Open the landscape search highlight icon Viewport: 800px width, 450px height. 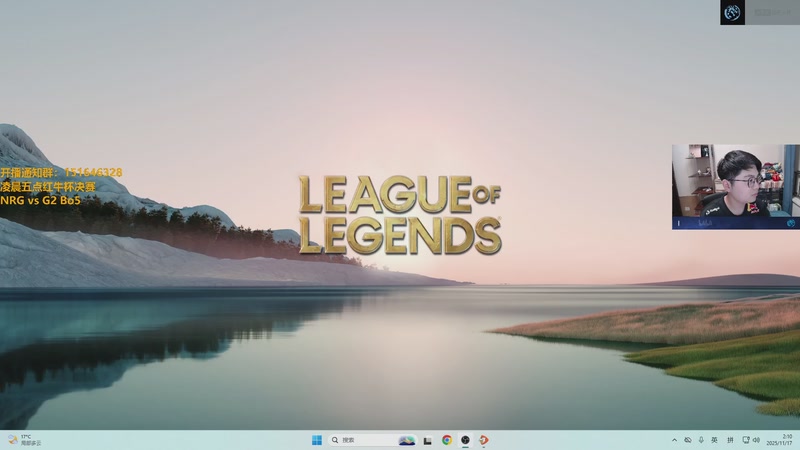[x=407, y=440]
